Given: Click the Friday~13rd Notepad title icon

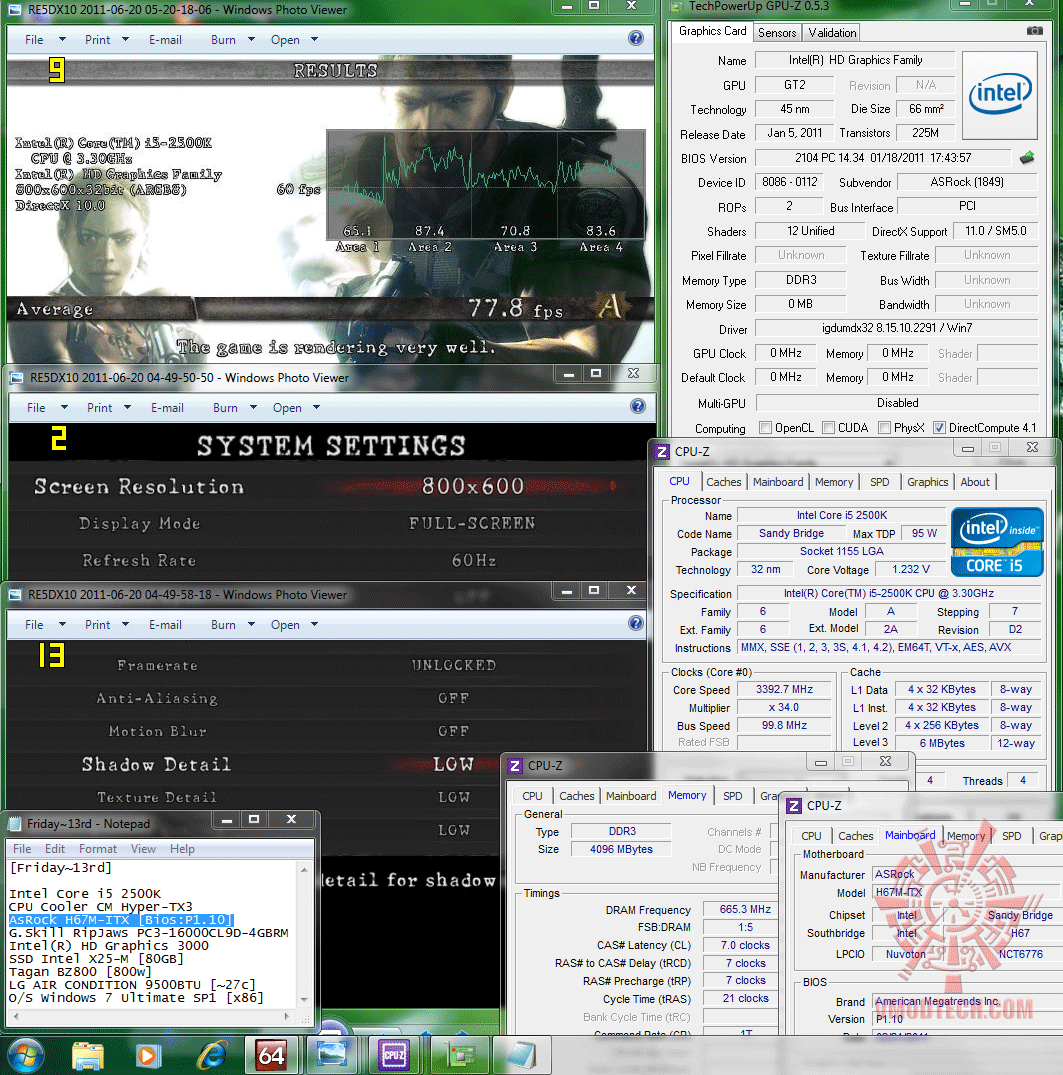Looking at the screenshot, I should tap(14, 823).
